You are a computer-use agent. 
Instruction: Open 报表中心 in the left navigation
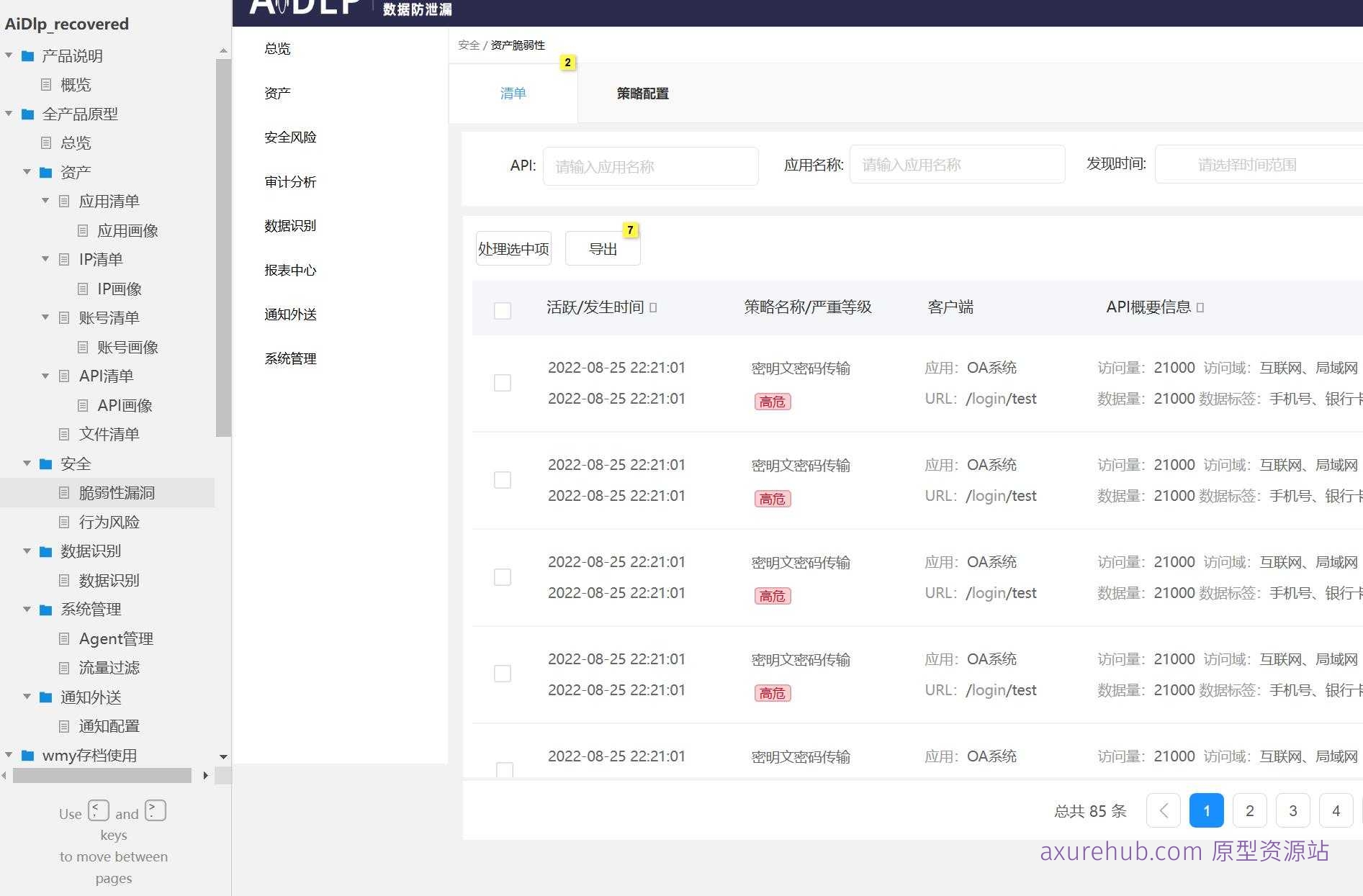pyautogui.click(x=289, y=271)
